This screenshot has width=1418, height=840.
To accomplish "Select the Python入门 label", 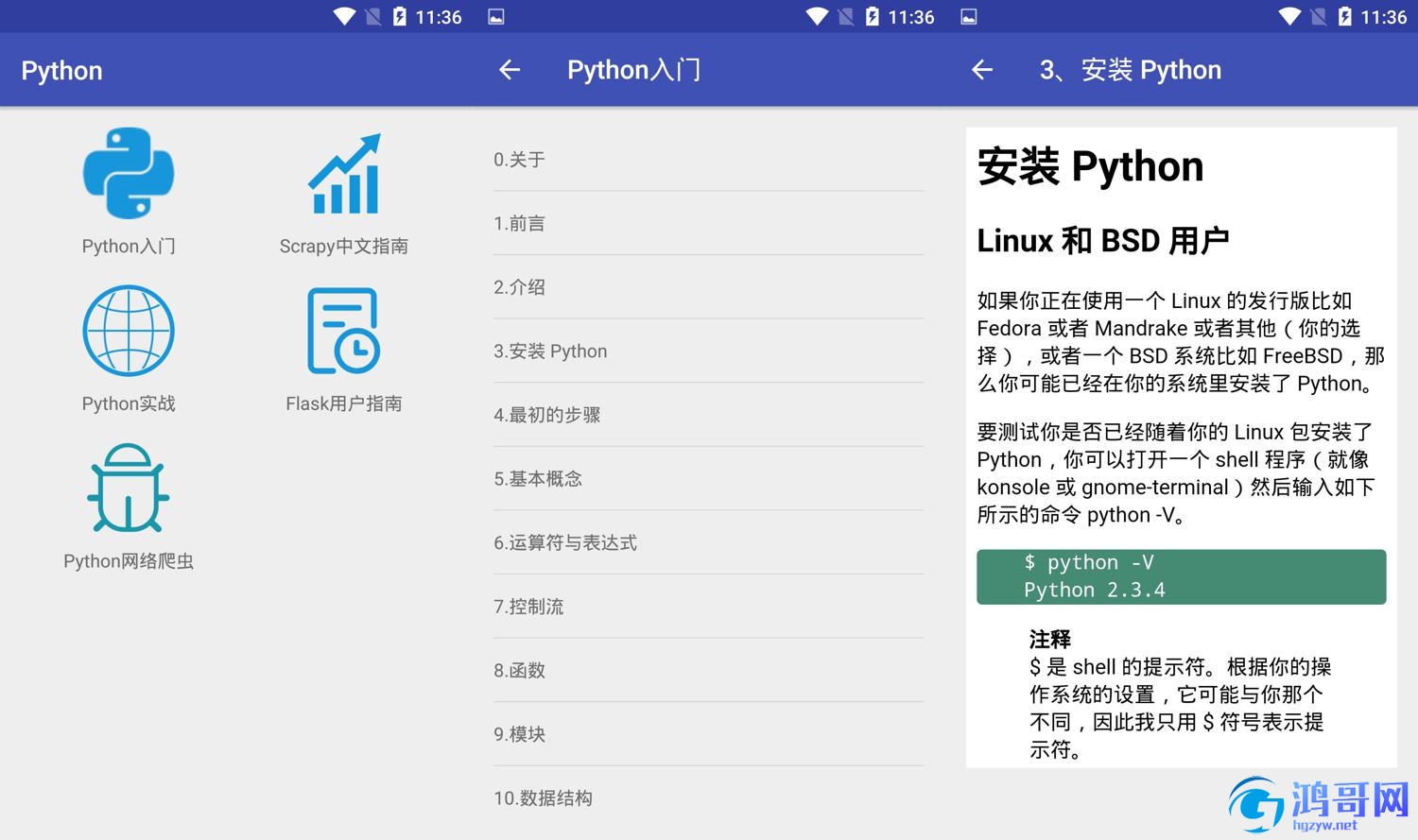I will 129,247.
